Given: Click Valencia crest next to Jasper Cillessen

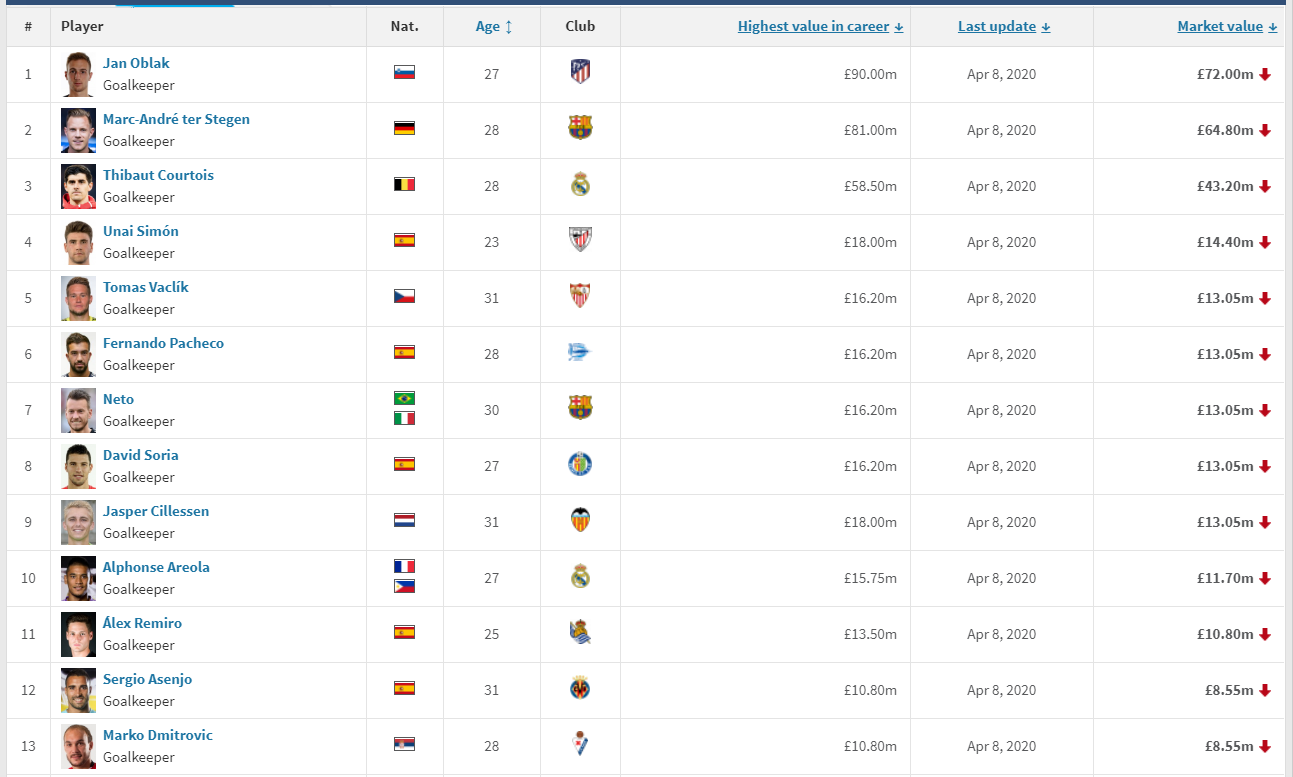Looking at the screenshot, I should click(580, 520).
